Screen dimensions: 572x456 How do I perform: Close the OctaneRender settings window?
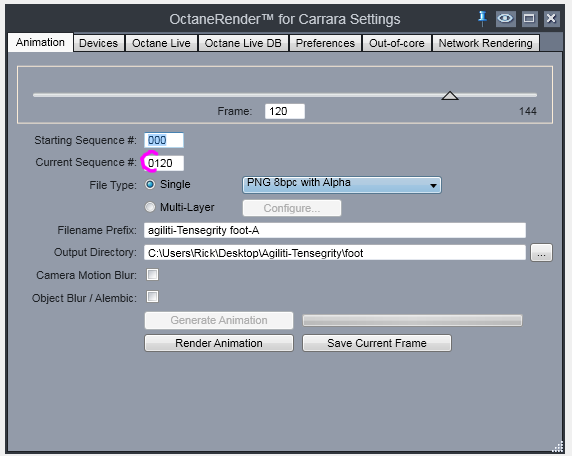(x=551, y=18)
